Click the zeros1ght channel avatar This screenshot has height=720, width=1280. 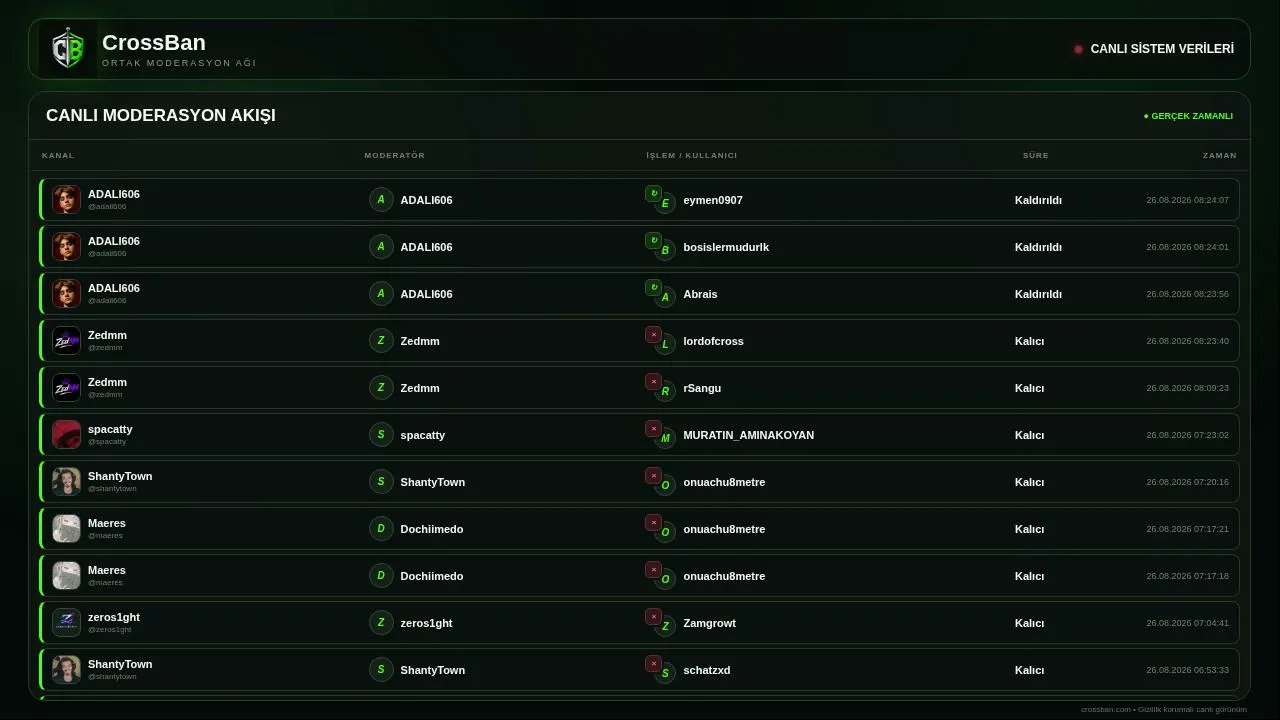pyautogui.click(x=66, y=623)
